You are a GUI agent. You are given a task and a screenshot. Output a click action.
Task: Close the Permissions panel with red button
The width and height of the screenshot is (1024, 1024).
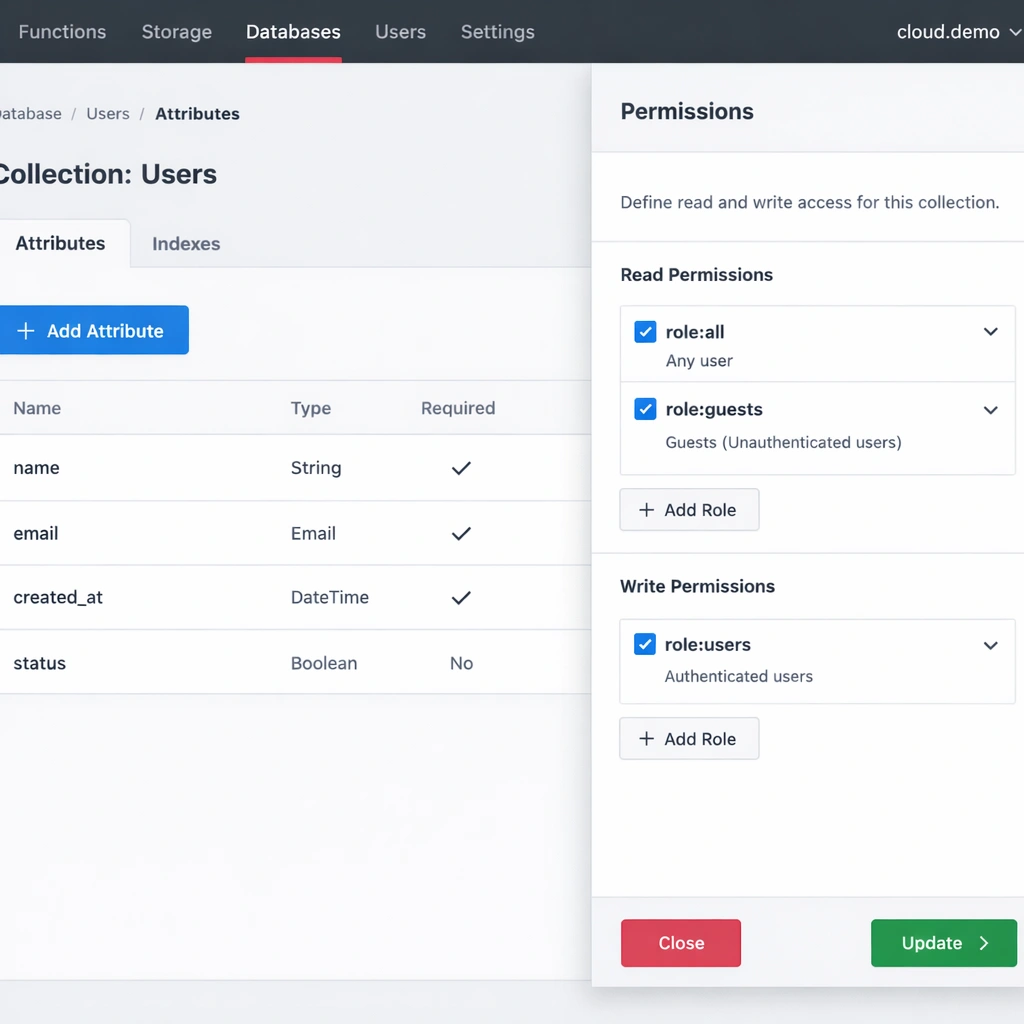point(681,943)
